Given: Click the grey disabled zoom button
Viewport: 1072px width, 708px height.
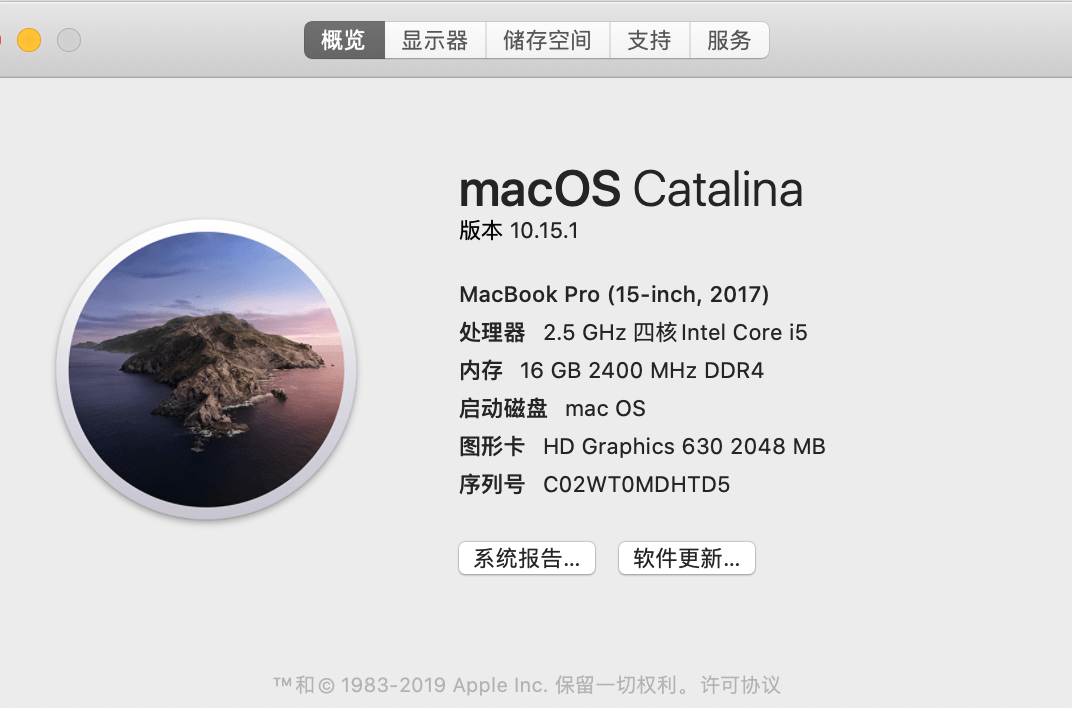Looking at the screenshot, I should click(x=69, y=40).
